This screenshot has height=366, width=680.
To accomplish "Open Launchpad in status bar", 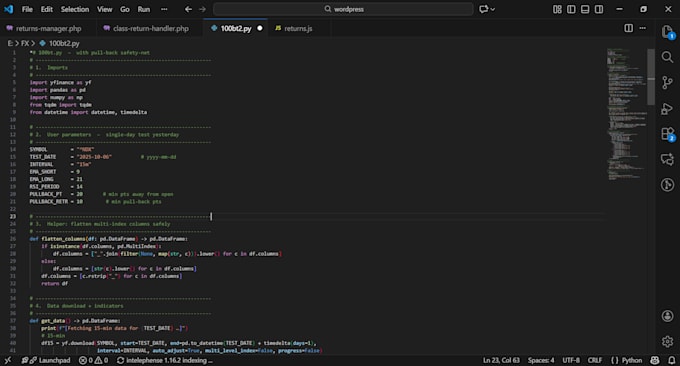I will point(46,360).
